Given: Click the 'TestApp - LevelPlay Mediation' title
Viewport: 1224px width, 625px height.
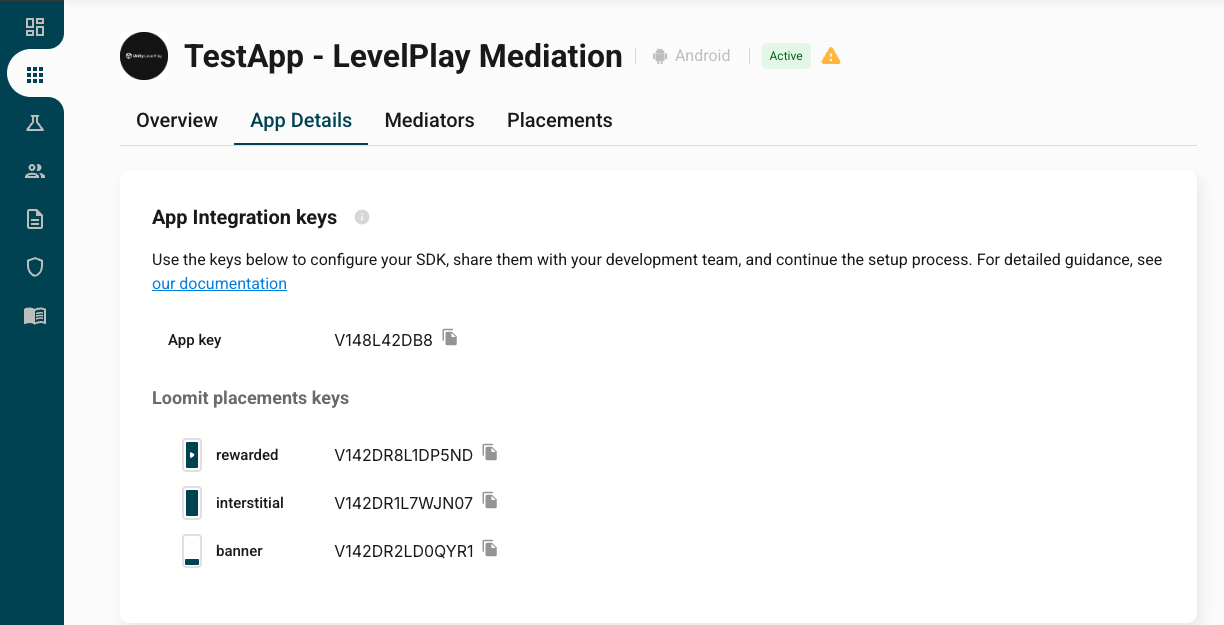Looking at the screenshot, I should point(403,56).
